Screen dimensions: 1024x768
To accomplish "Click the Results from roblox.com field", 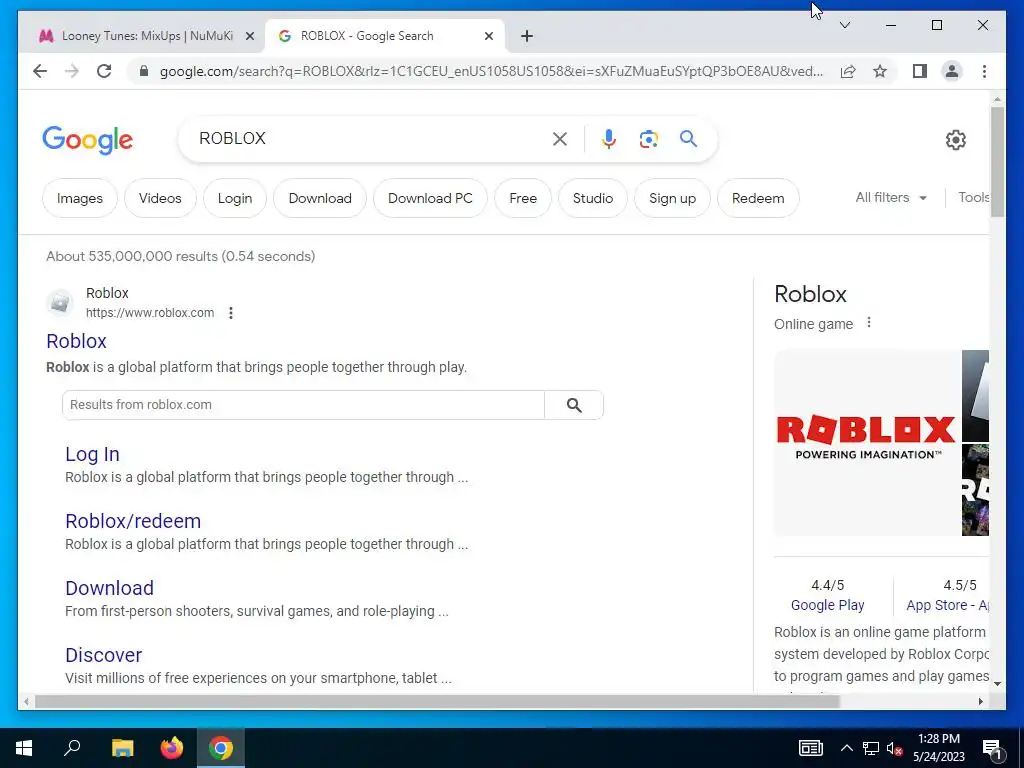I will (304, 405).
